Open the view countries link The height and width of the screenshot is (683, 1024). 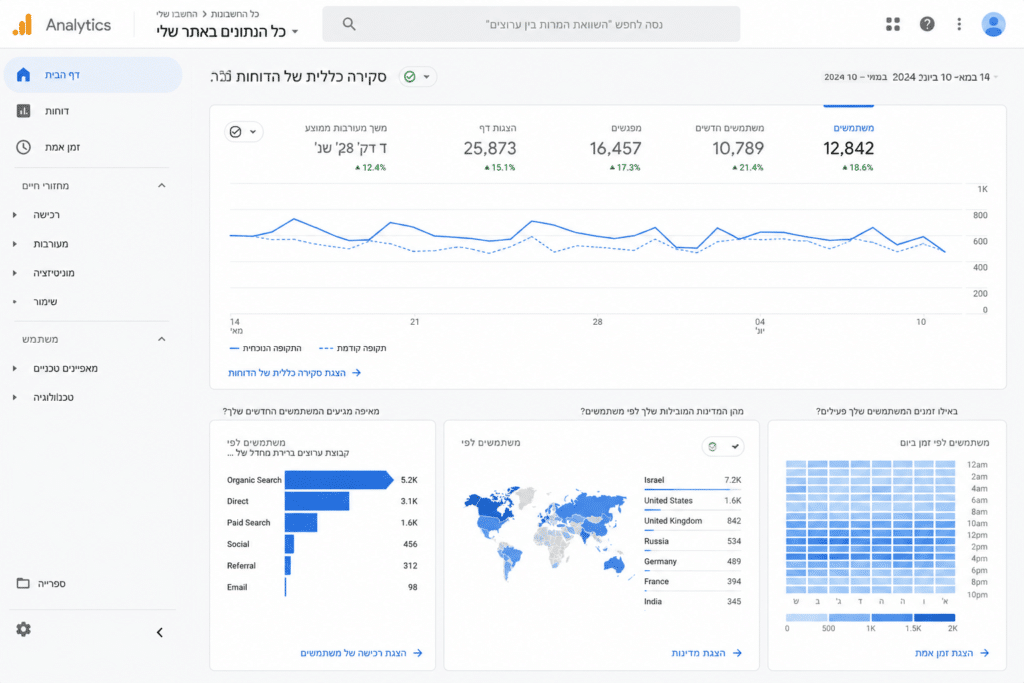pyautogui.click(x=706, y=653)
